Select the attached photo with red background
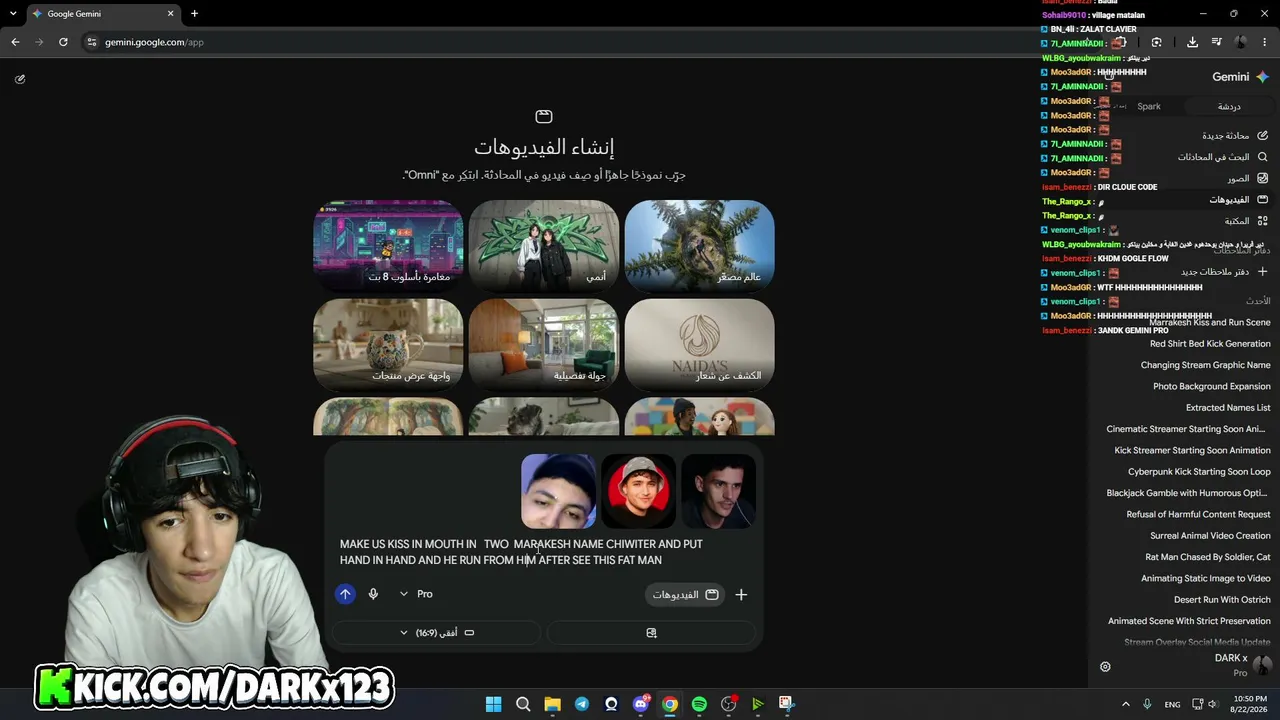The image size is (1280, 720). pyautogui.click(x=638, y=491)
